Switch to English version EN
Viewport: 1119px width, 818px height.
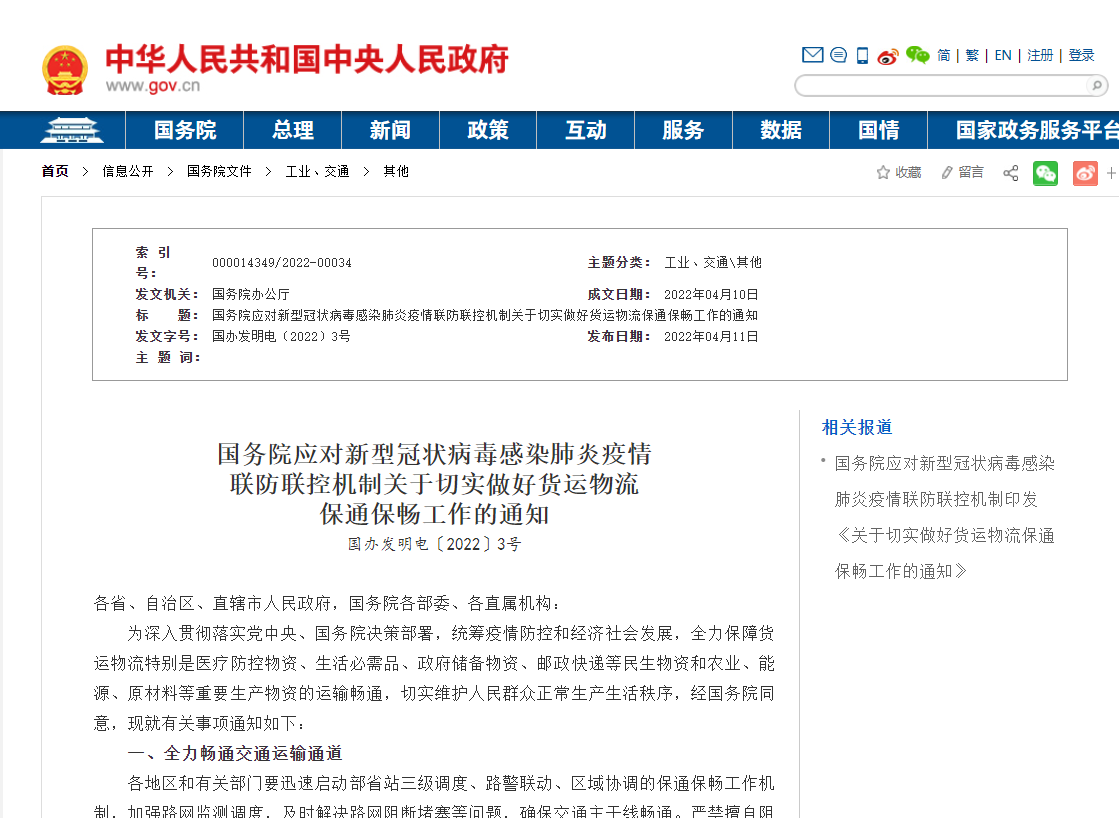click(1003, 55)
